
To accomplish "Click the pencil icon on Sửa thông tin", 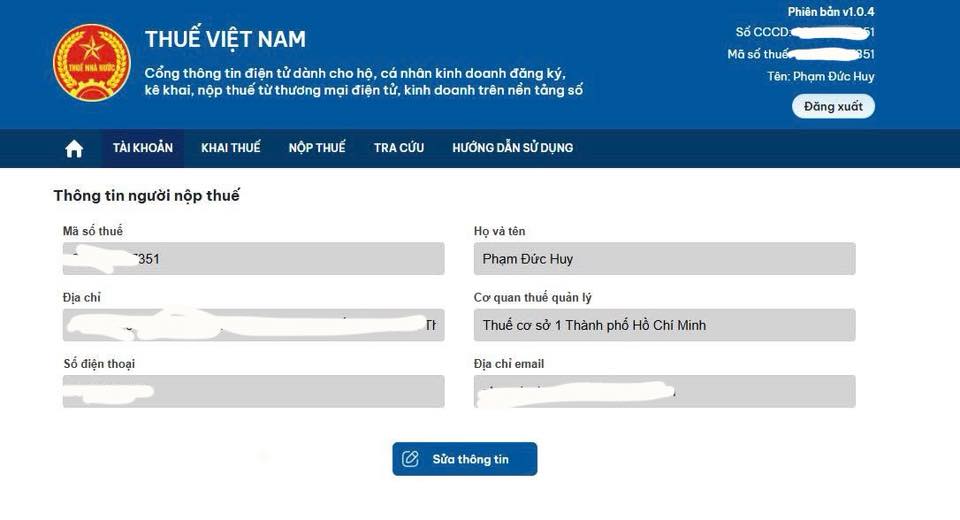I will (410, 459).
